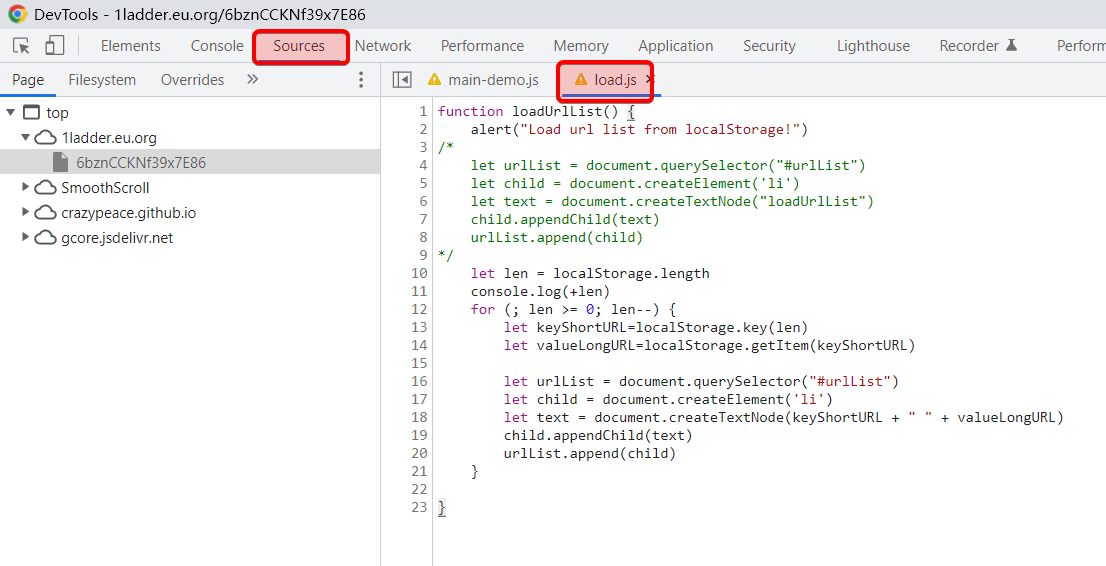Open the Network panel tab
The image size is (1106, 566).
[383, 46]
